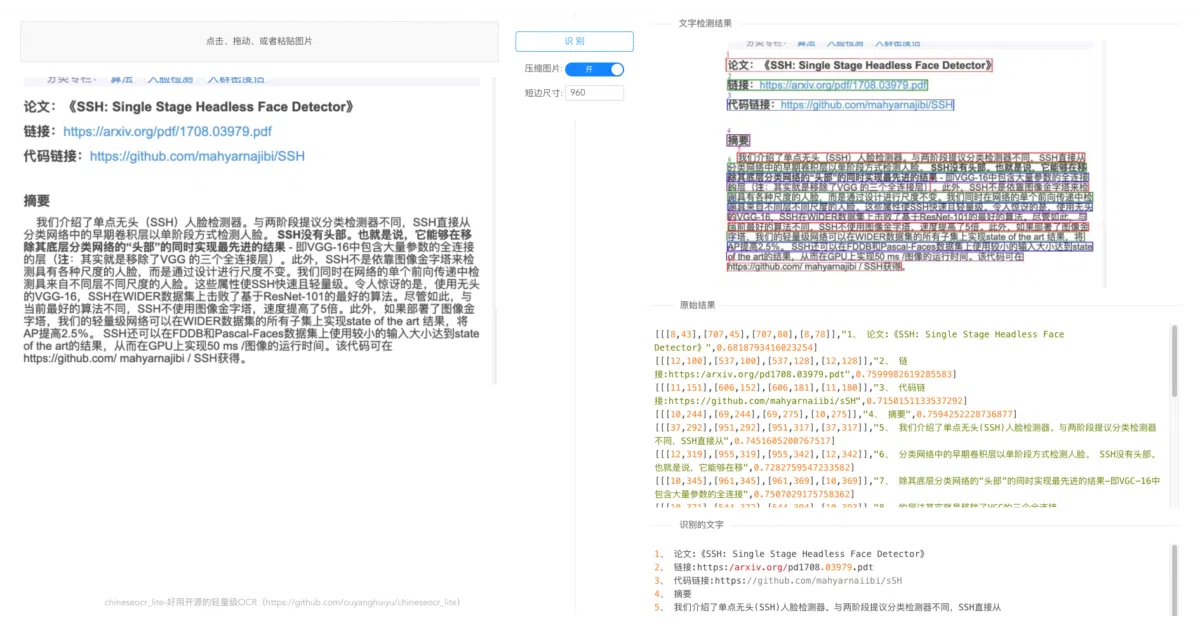This screenshot has width=1200, height=630.
Task: Click raw result row with score 0.7451605200767517
Action: coord(907,433)
